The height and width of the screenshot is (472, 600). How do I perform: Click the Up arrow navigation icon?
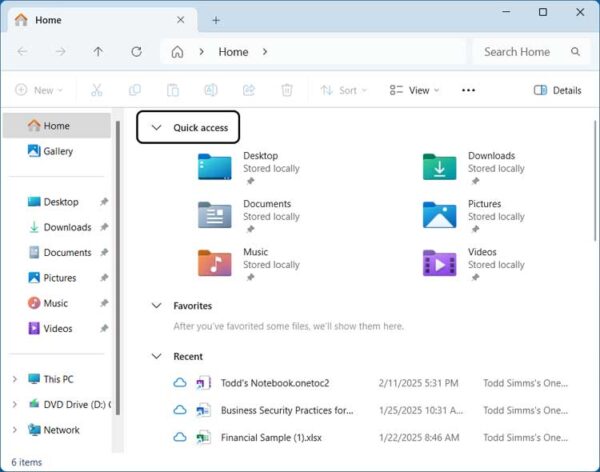97,52
